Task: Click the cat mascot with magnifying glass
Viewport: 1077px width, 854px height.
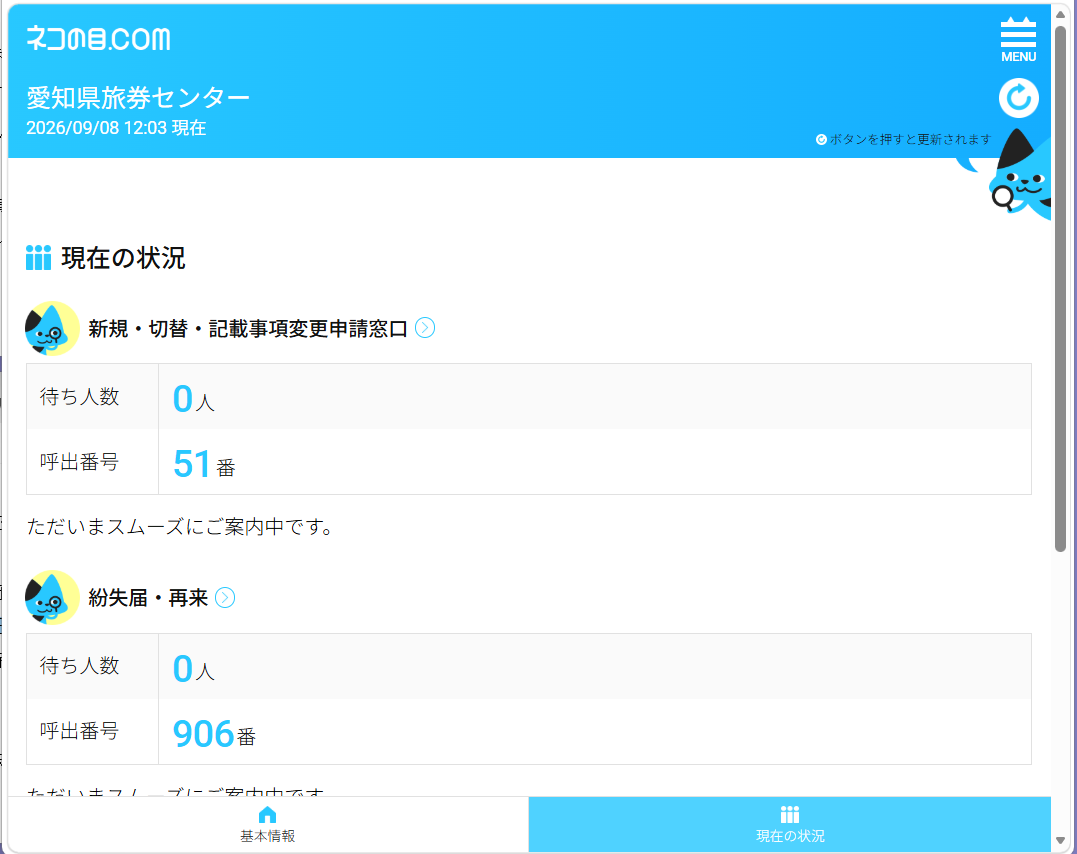Action: click(x=1019, y=177)
